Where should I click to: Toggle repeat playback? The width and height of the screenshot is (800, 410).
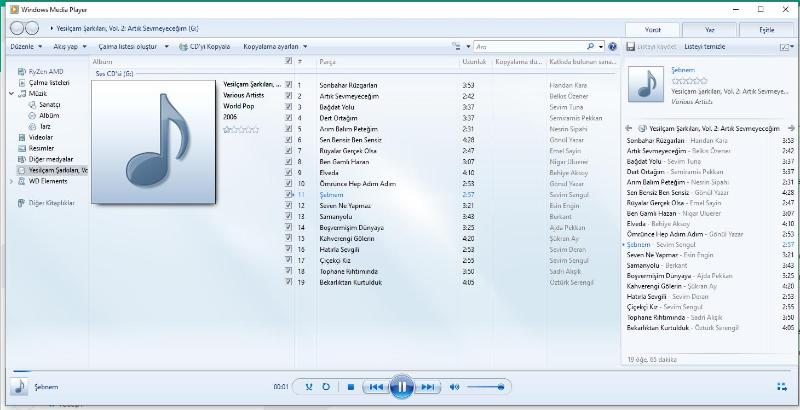tap(326, 387)
